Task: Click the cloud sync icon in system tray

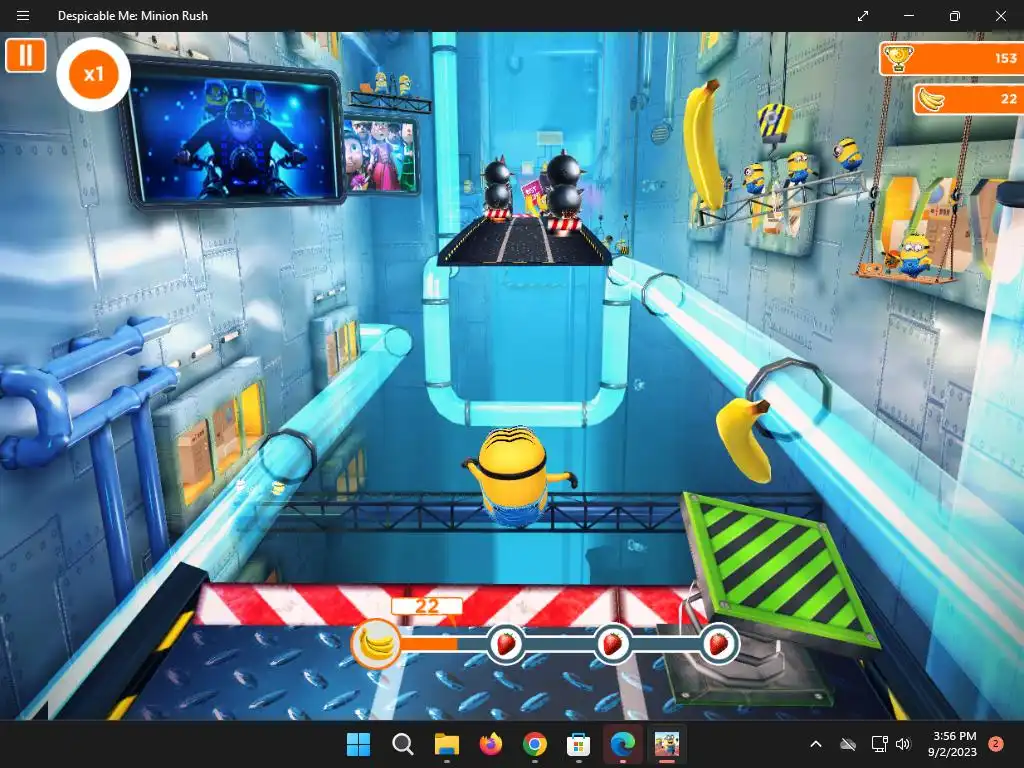Action: tap(848, 744)
